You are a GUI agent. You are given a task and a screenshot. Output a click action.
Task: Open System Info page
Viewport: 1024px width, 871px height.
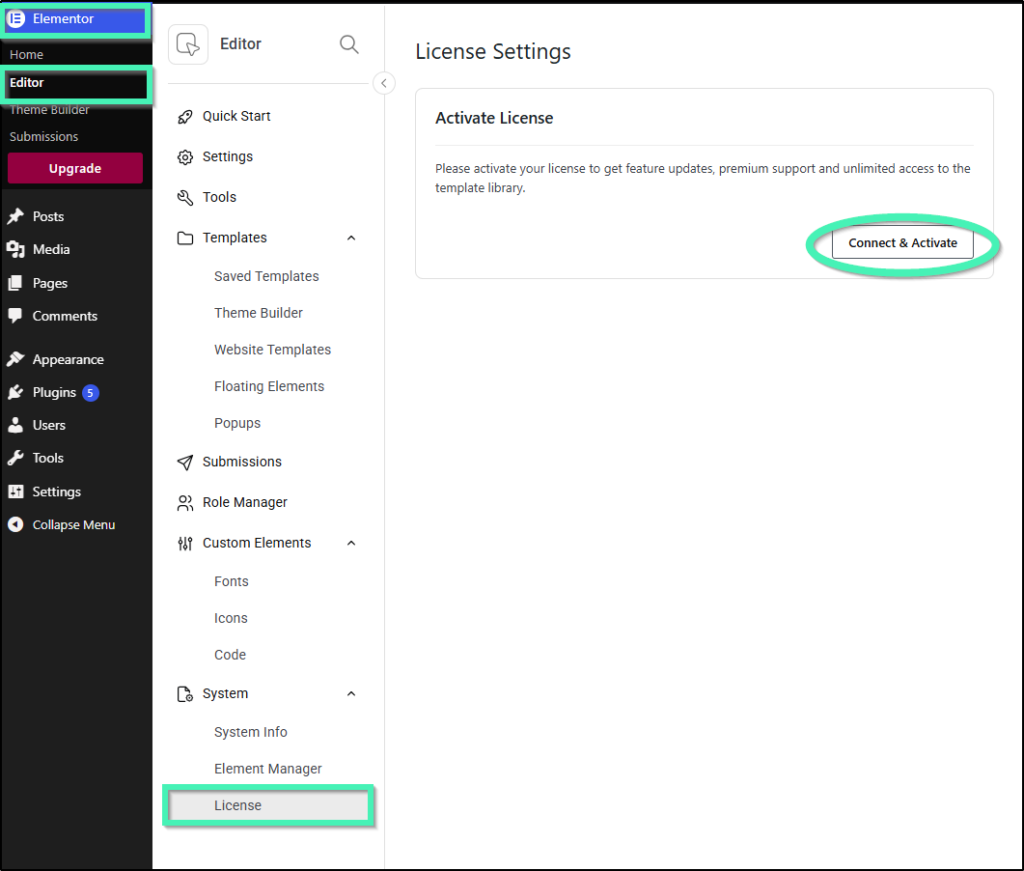tap(251, 733)
